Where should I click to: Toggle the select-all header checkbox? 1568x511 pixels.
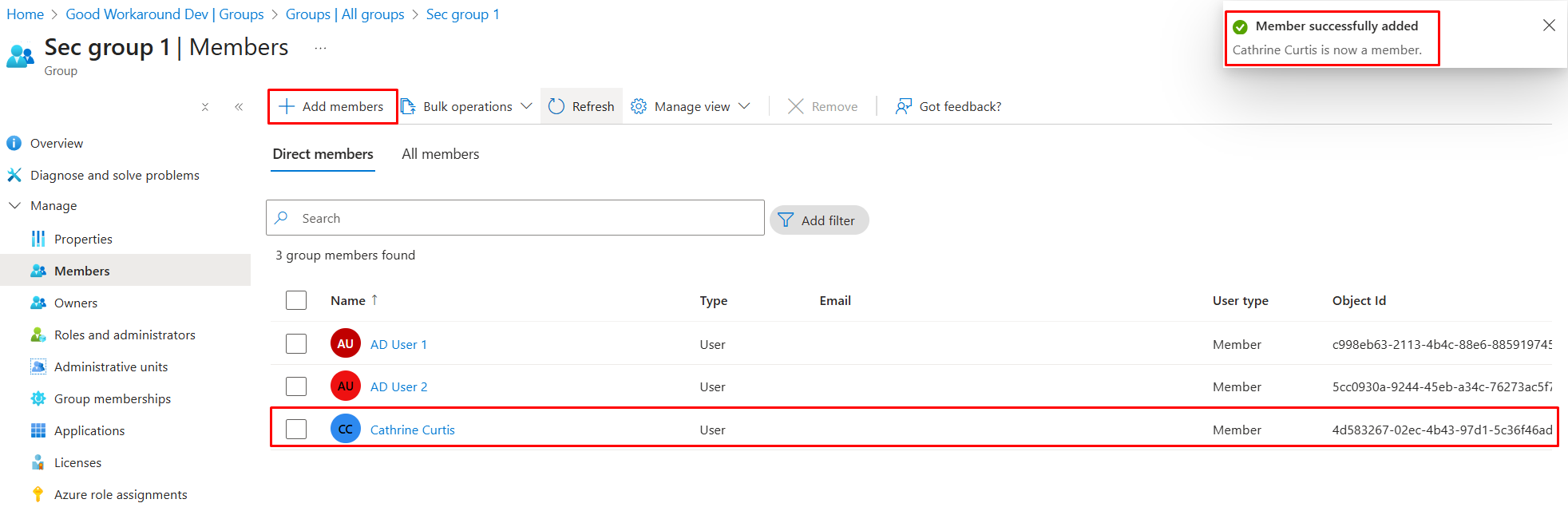[296, 300]
